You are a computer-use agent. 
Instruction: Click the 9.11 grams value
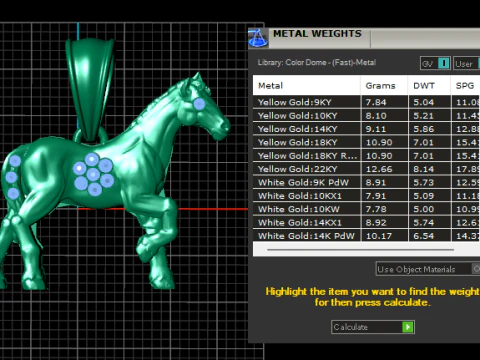pos(376,129)
